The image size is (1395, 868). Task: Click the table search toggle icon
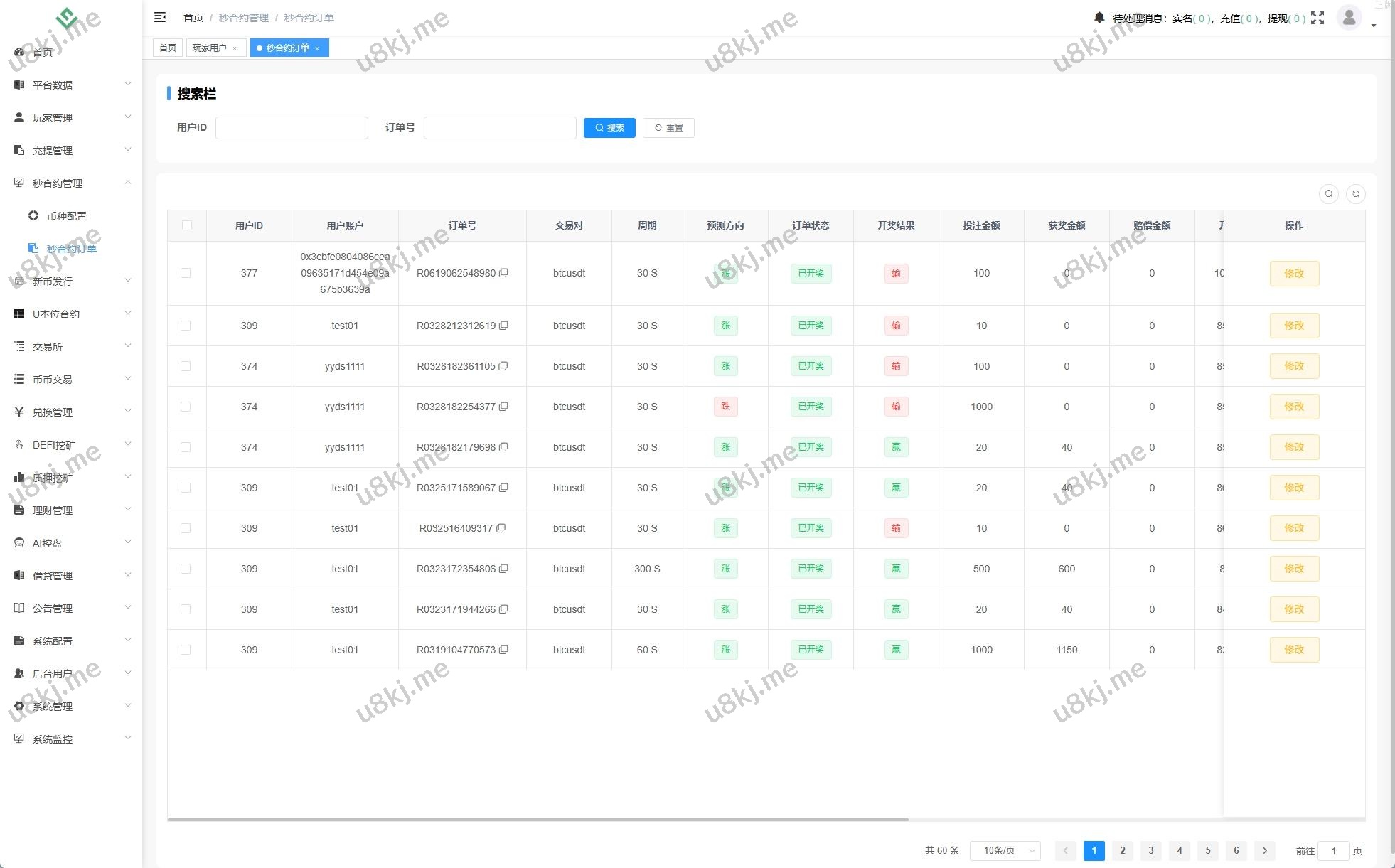1329,194
